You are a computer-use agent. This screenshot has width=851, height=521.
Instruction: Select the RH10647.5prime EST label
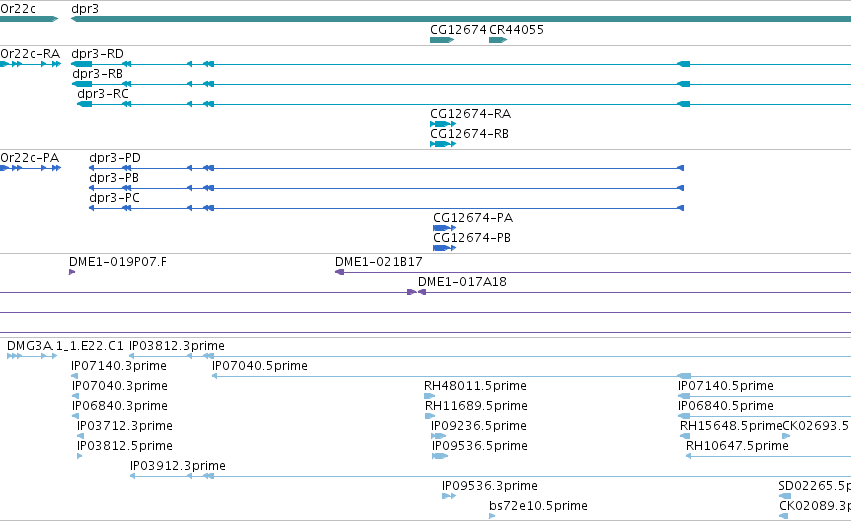[x=738, y=447]
